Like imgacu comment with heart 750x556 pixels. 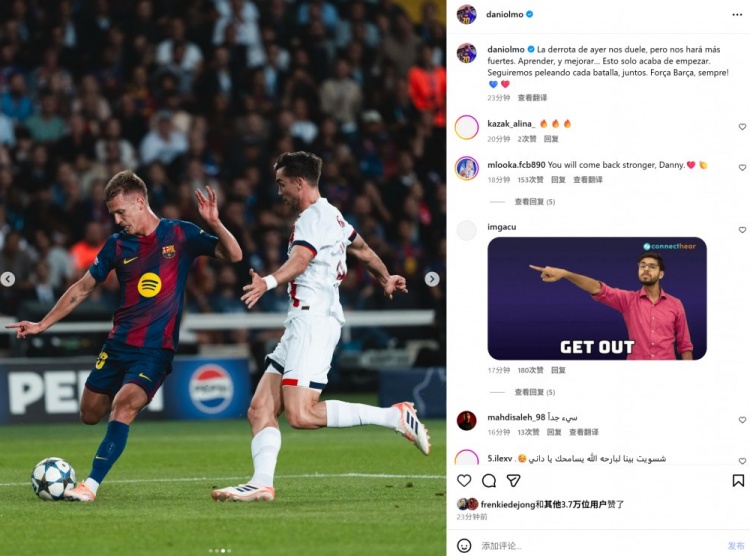coord(742,230)
